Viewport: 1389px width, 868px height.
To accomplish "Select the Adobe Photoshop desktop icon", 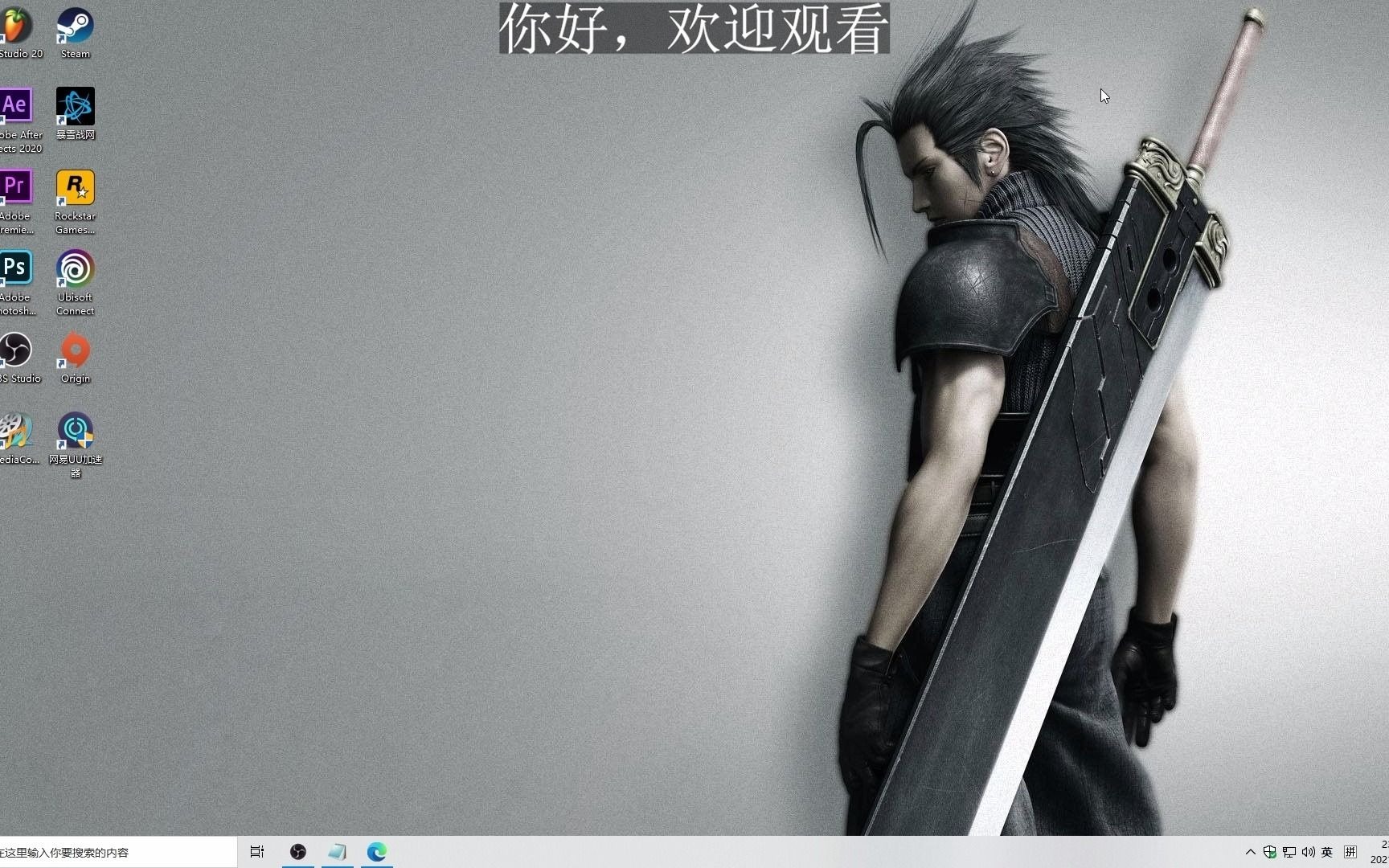I will click(x=17, y=283).
